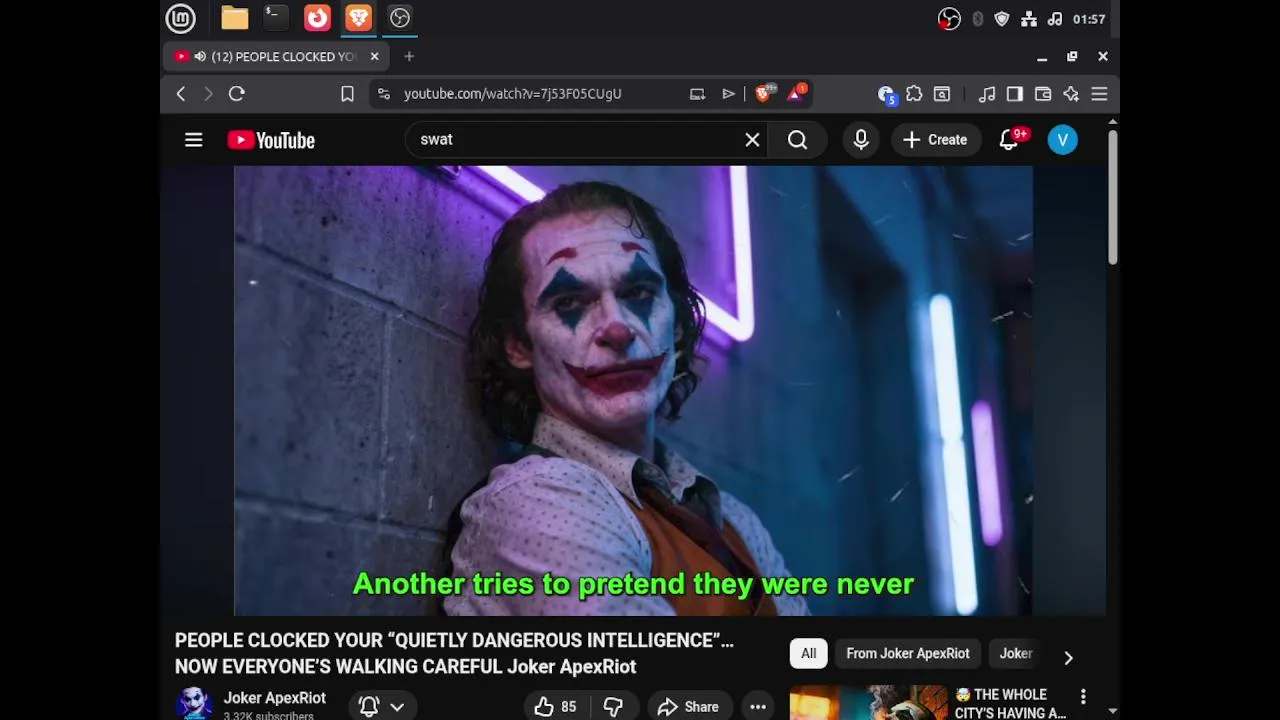Viewport: 1280px width, 720px height.
Task: Open the OBS recording tray indicator
Action: tap(949, 19)
